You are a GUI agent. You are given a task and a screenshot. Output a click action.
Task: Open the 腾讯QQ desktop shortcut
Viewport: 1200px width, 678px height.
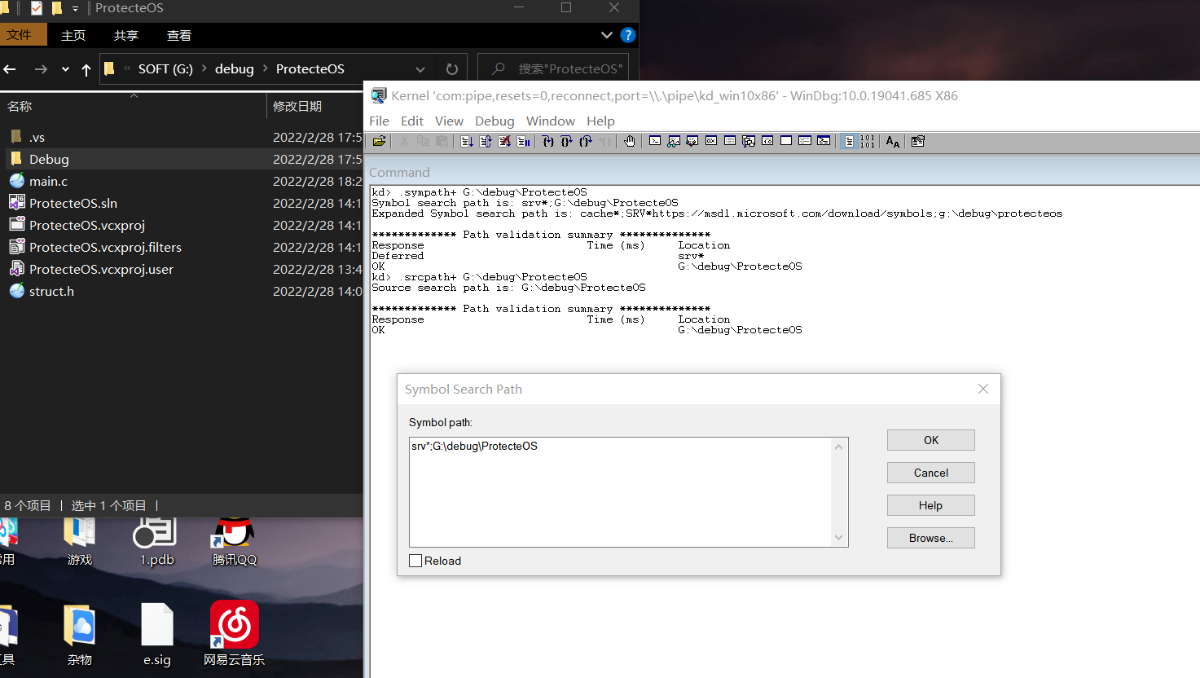click(235, 541)
